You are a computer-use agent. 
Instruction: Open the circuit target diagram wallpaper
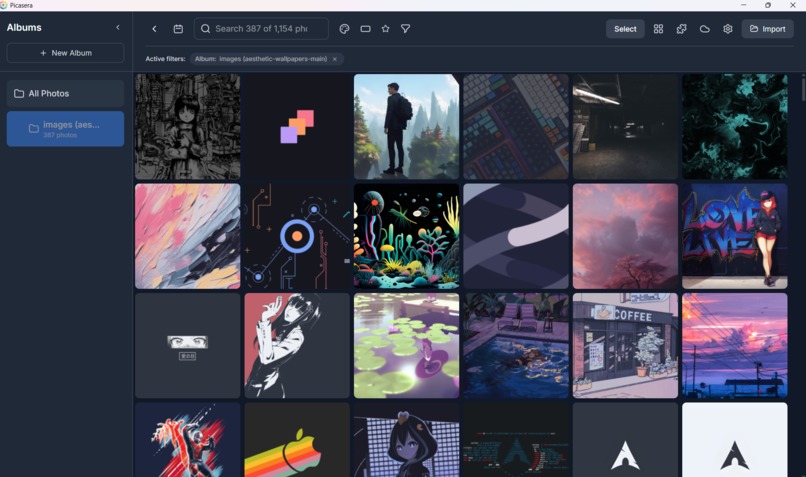click(x=297, y=236)
